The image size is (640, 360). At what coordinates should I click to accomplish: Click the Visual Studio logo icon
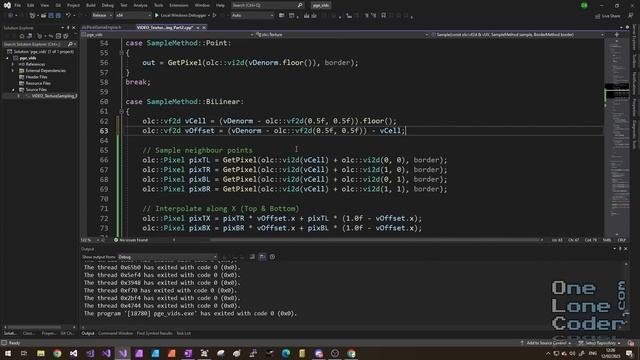click(x=7, y=5)
